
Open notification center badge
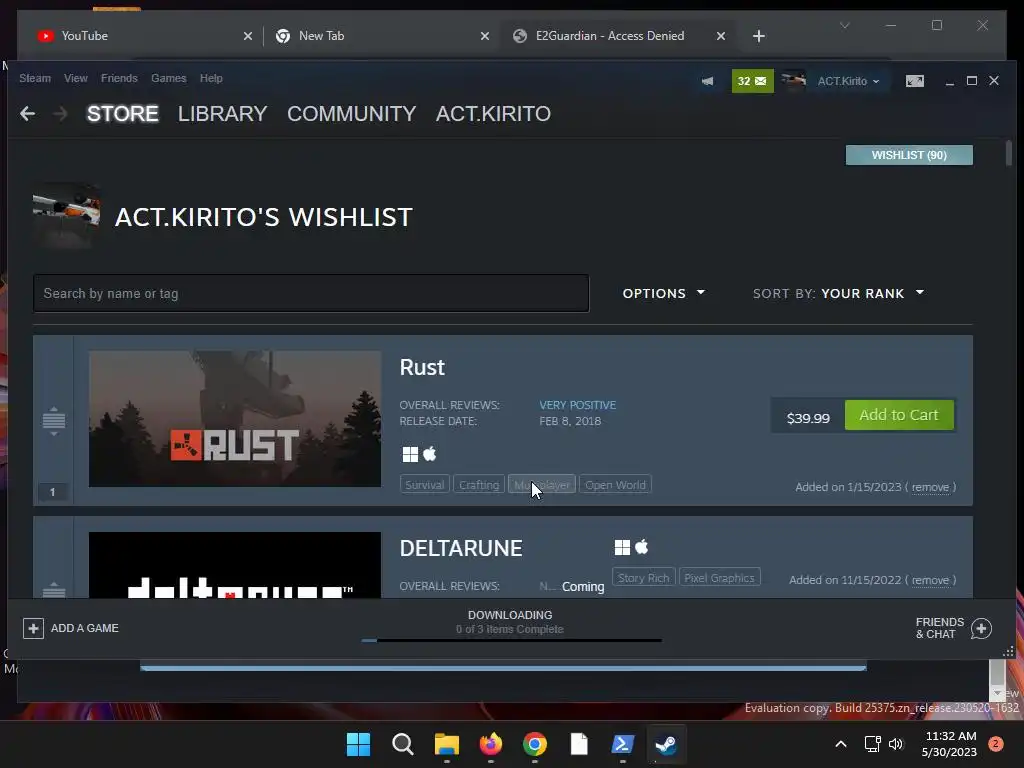coord(996,744)
